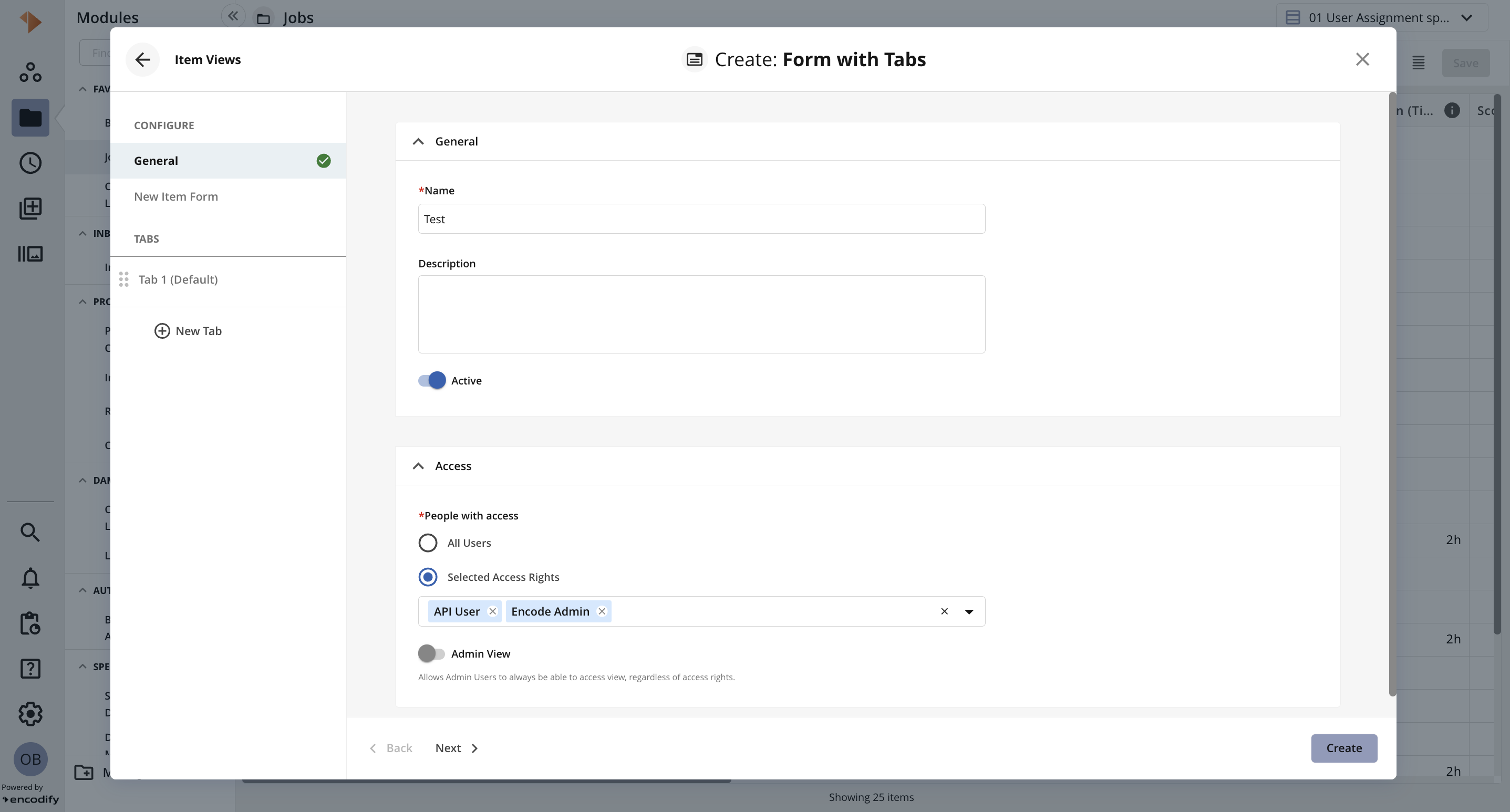Click the dialog vertical scrollbar

coord(1392,394)
